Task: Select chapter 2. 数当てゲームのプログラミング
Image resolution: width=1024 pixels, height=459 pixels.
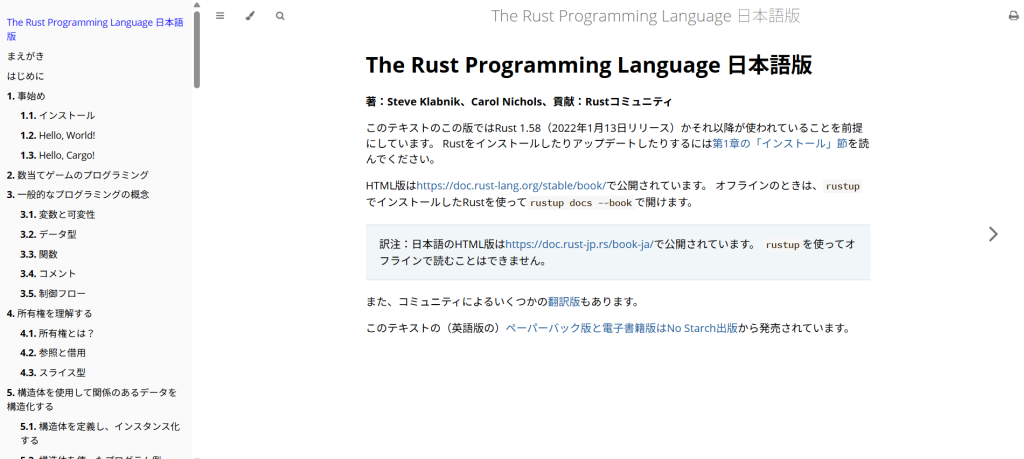Action: 78,175
